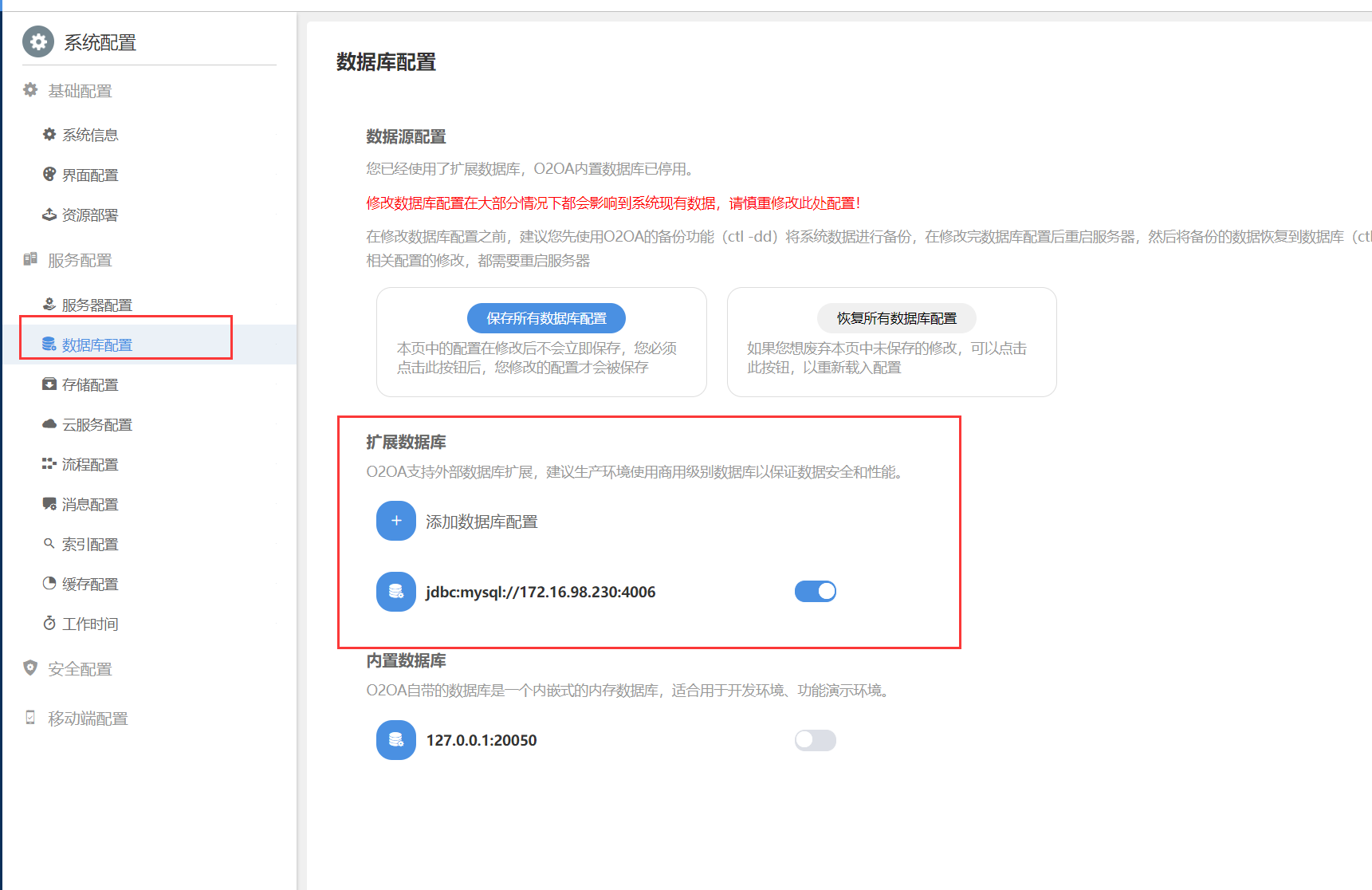Enable the 127.0.0.1:20050 built-in database toggle
The width and height of the screenshot is (1372, 890).
[x=816, y=740]
